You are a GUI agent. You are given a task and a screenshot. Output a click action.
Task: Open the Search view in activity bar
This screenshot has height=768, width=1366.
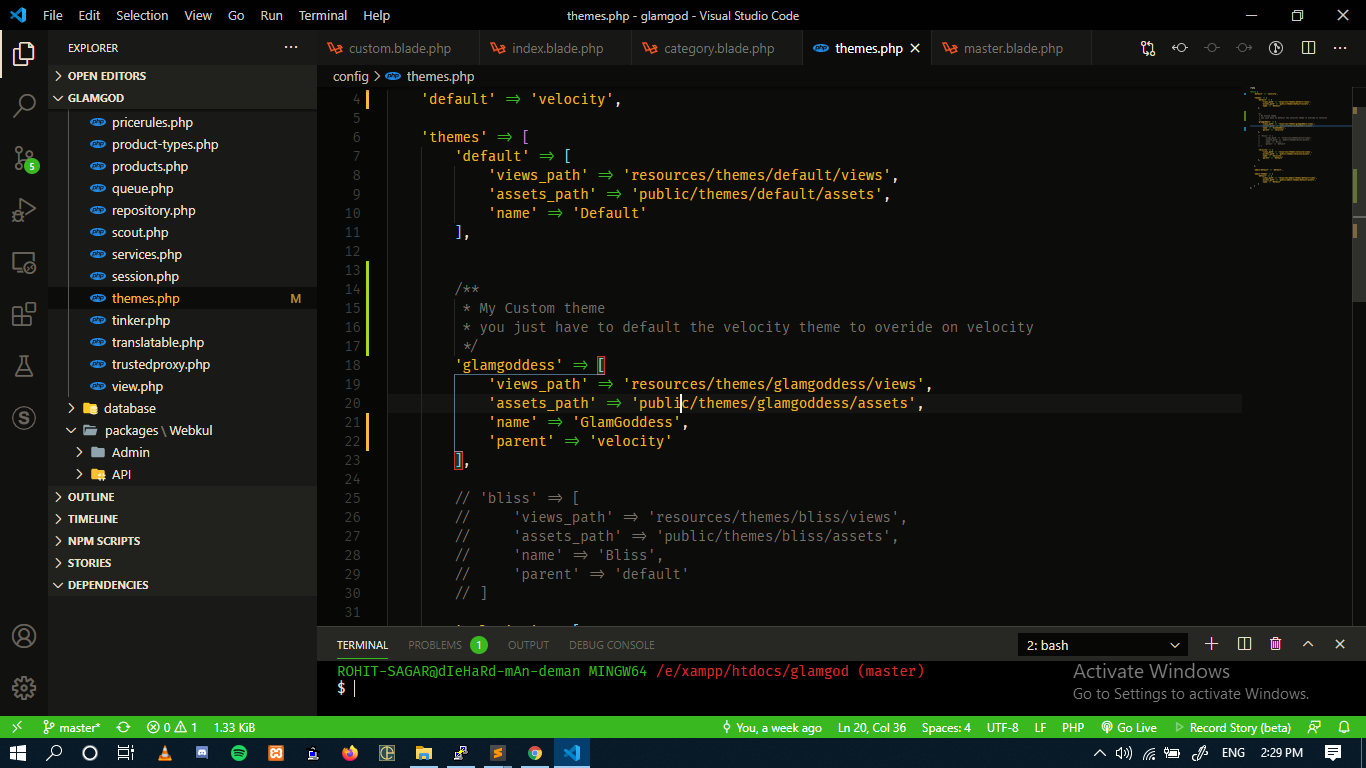[24, 105]
